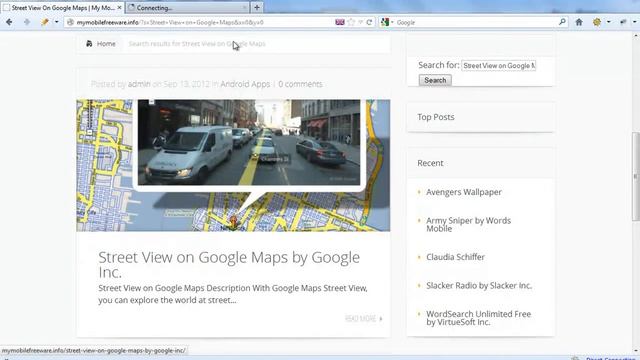Click the UK flag icon in address bar
640x360 pixels.
click(x=340, y=22)
